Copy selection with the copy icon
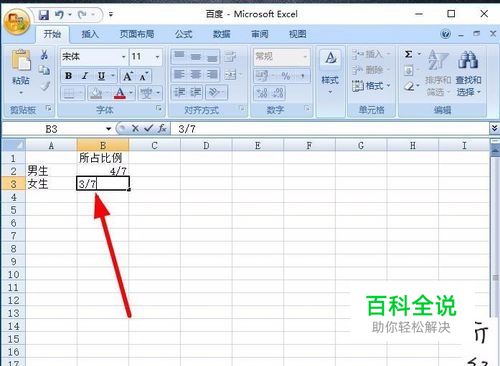500x366 pixels. 44,70
